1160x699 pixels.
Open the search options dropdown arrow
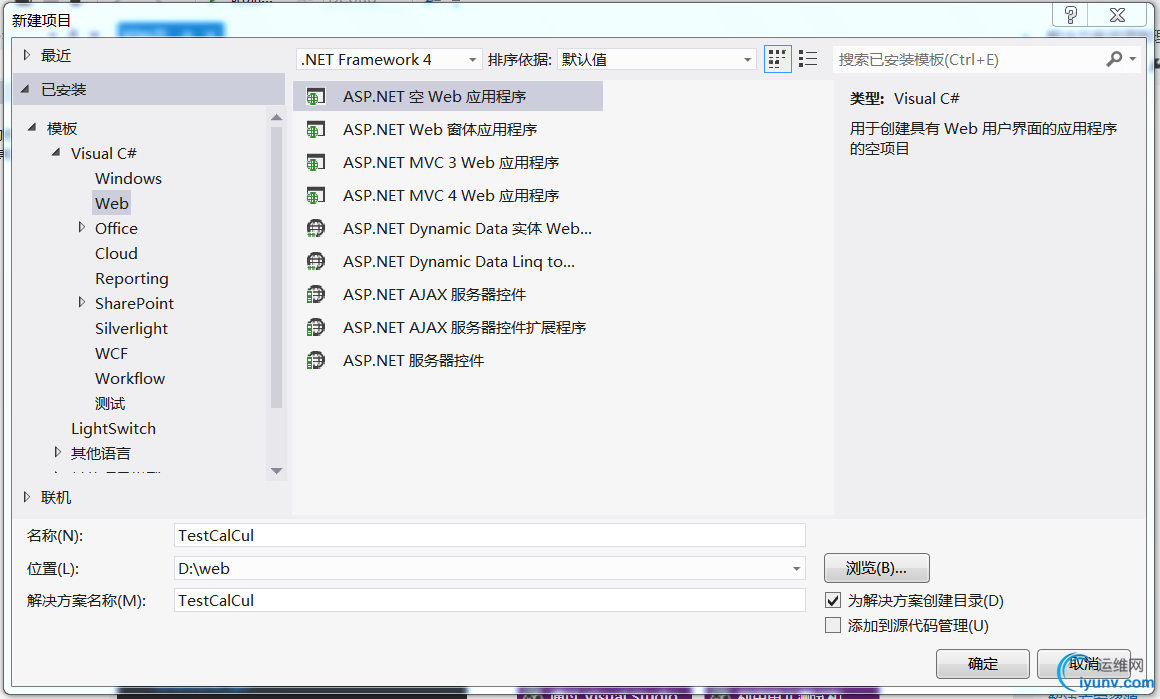tap(1133, 59)
